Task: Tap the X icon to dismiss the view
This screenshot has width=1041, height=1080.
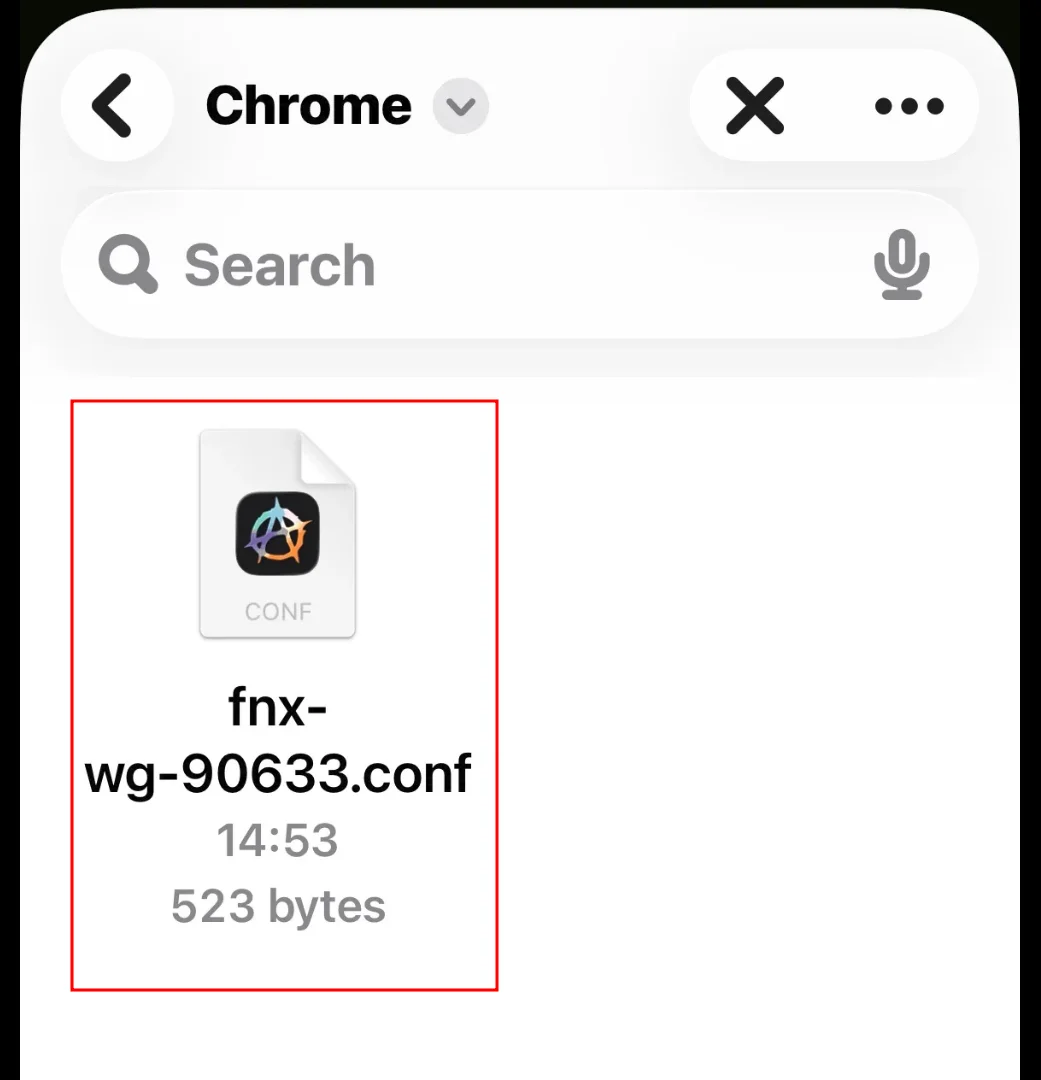Action: tap(755, 105)
